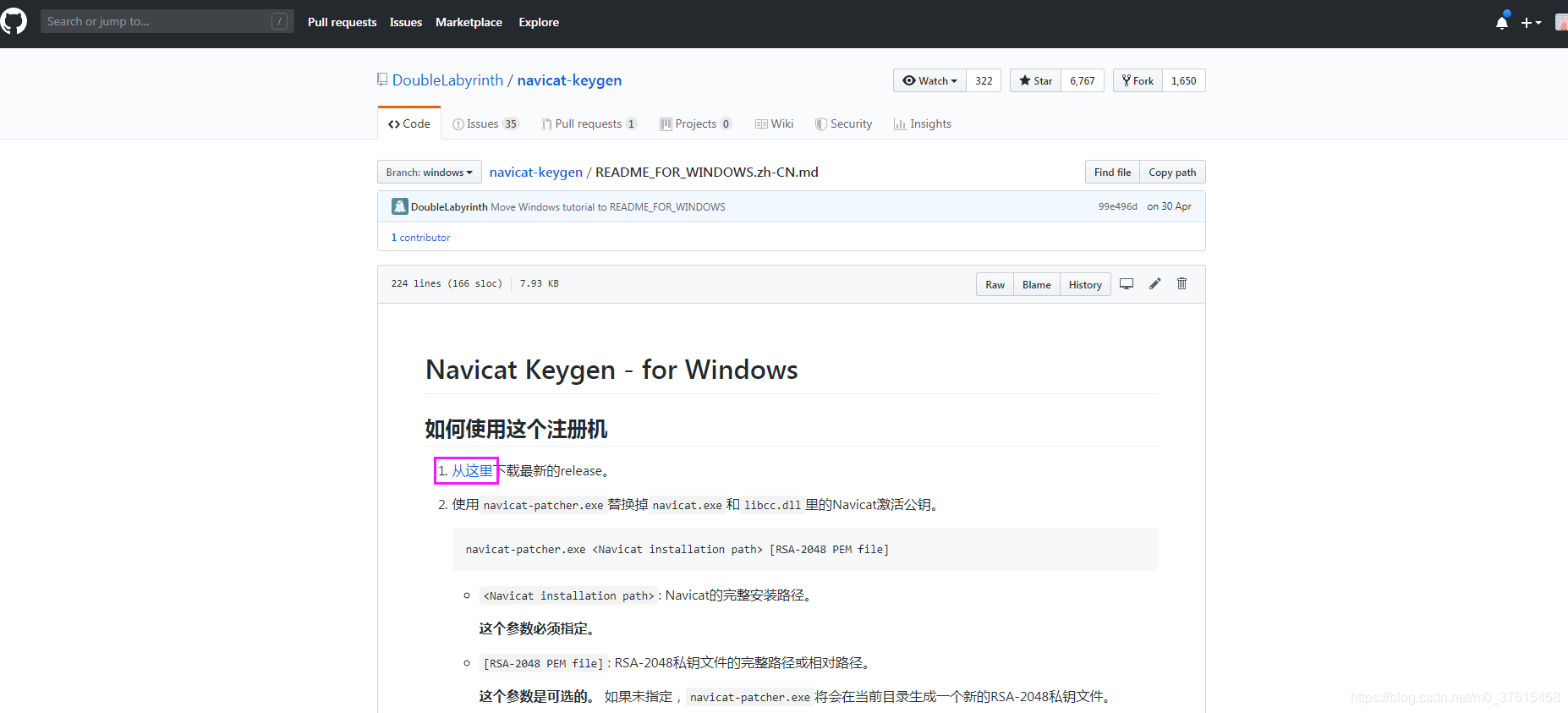Image resolution: width=1568 pixels, height=713 pixels.
Task: Click the Copy path button
Action: pos(1172,172)
